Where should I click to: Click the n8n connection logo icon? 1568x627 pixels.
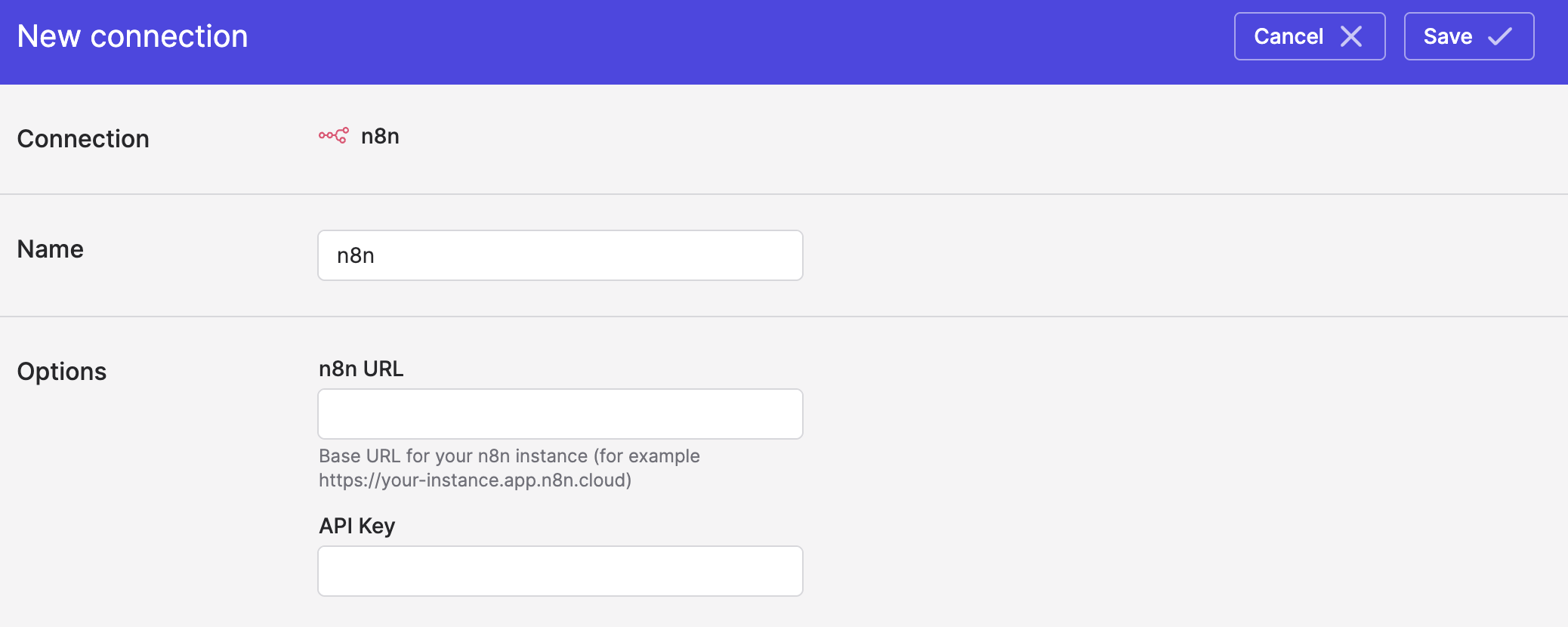pos(333,136)
